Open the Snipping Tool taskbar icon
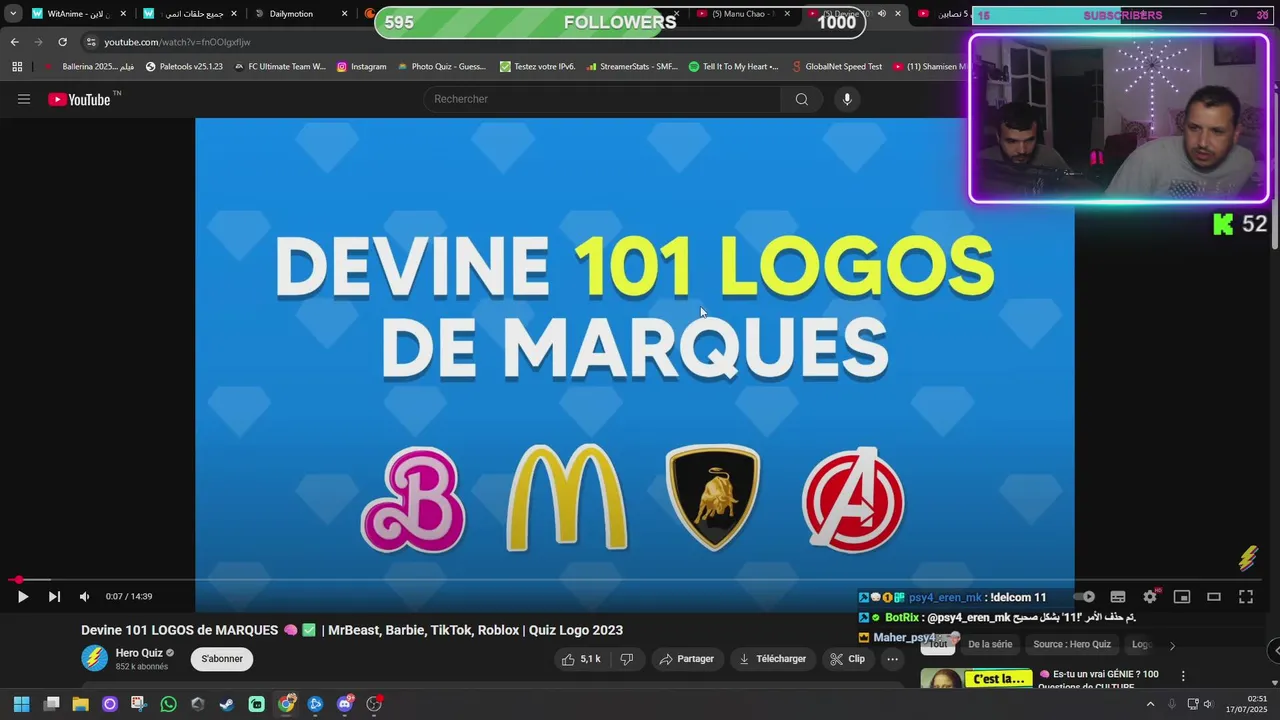Viewport: 1280px width, 720px height. point(139,704)
